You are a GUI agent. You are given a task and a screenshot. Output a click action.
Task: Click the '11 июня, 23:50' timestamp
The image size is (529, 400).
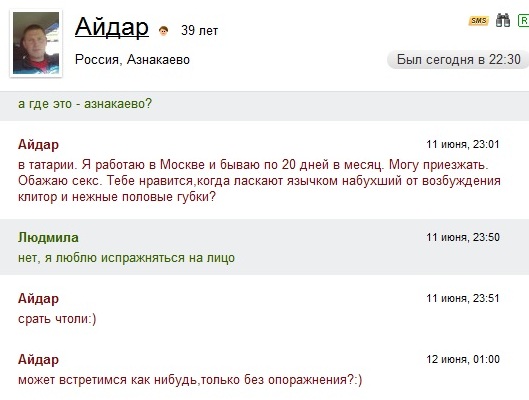point(463,237)
